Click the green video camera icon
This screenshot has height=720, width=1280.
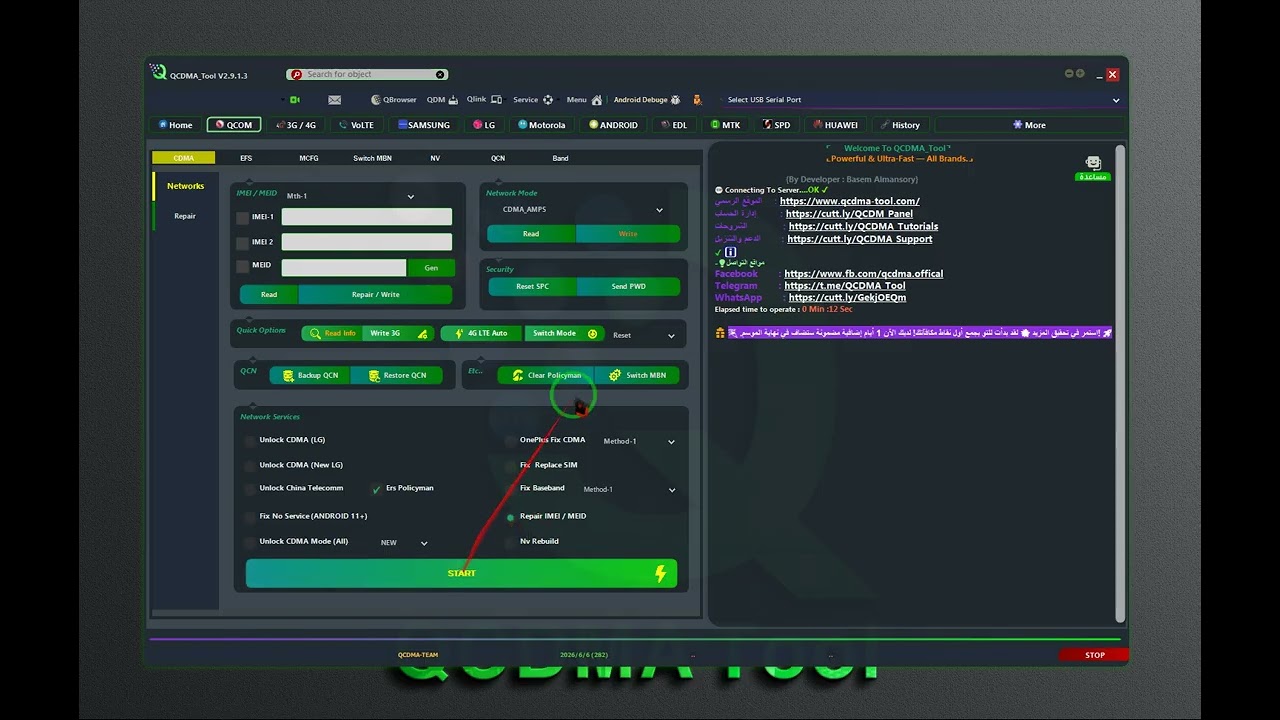pos(295,100)
